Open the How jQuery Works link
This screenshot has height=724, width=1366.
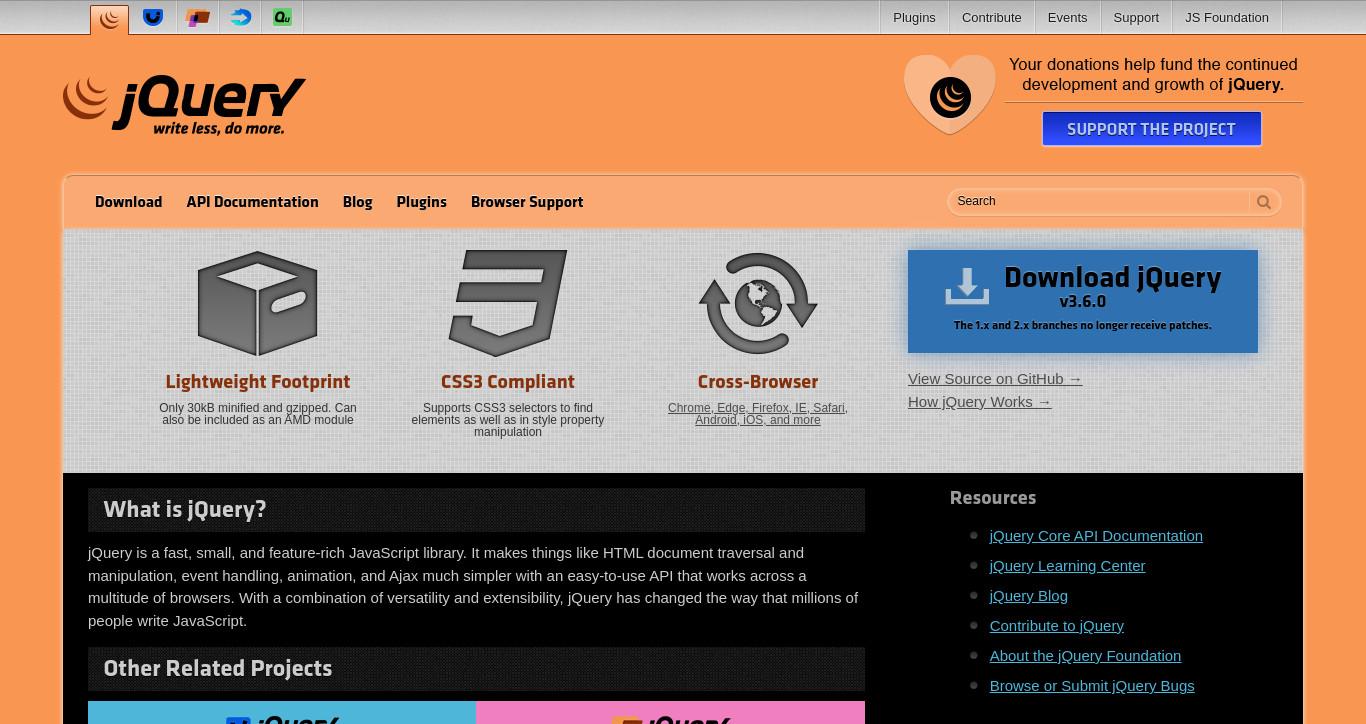click(980, 402)
